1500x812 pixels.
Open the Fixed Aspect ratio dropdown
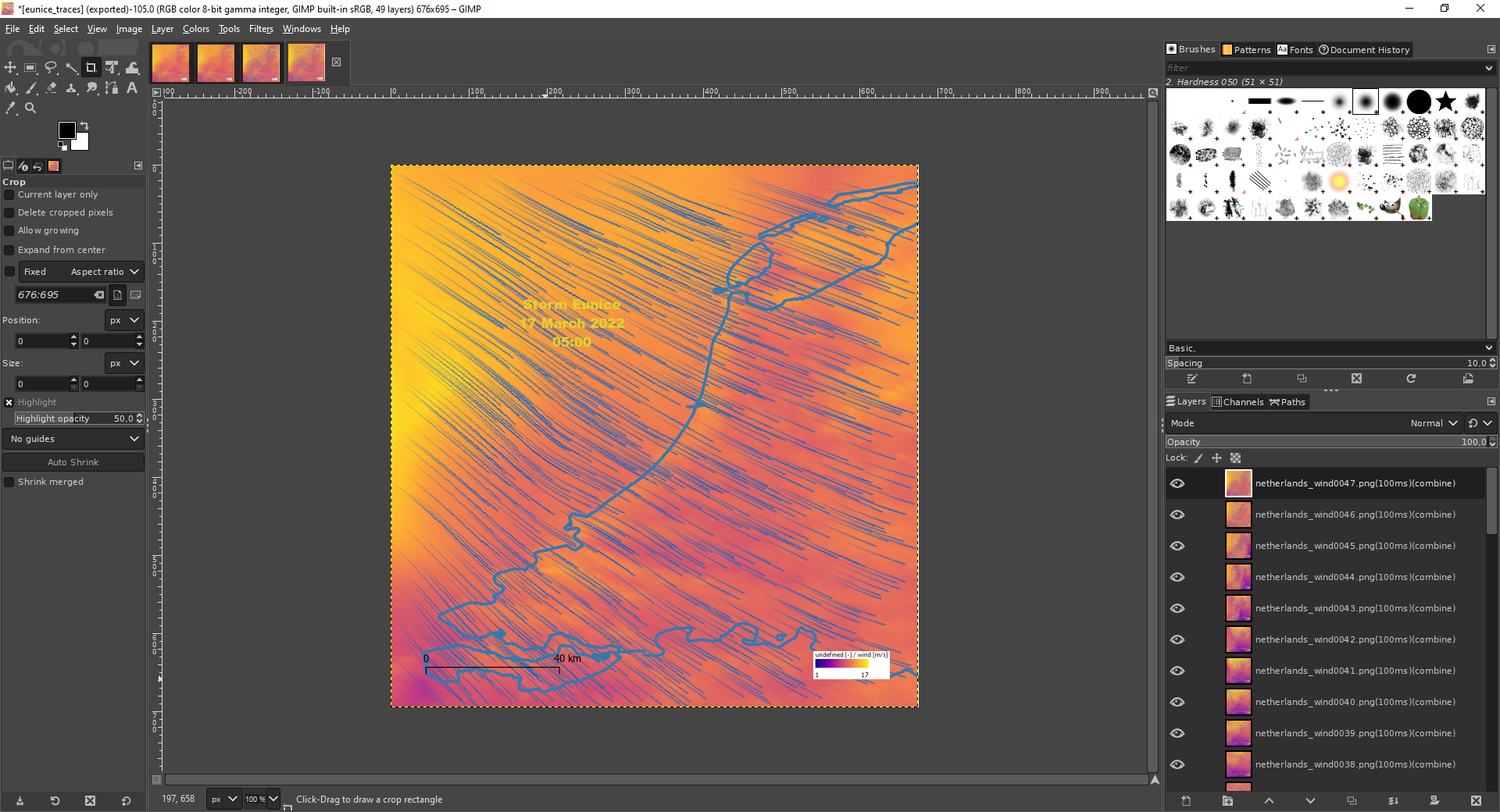pyautogui.click(x=81, y=272)
